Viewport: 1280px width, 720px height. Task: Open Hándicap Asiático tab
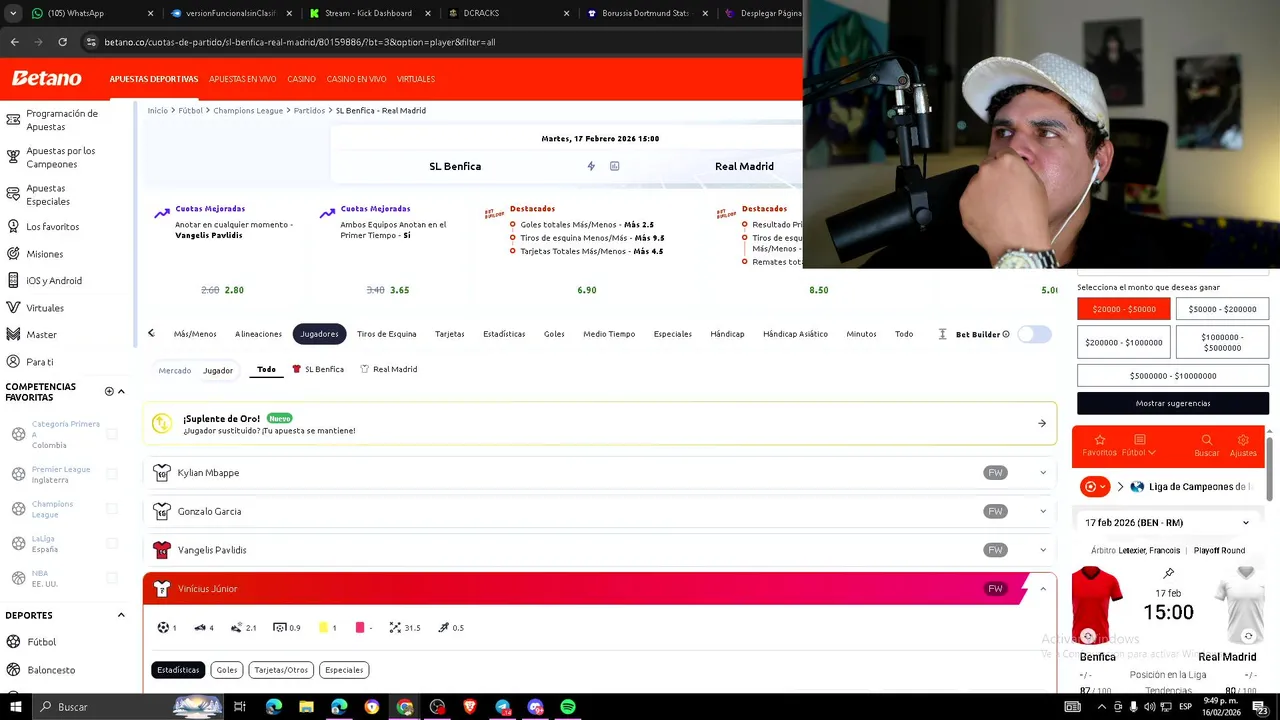tap(795, 334)
